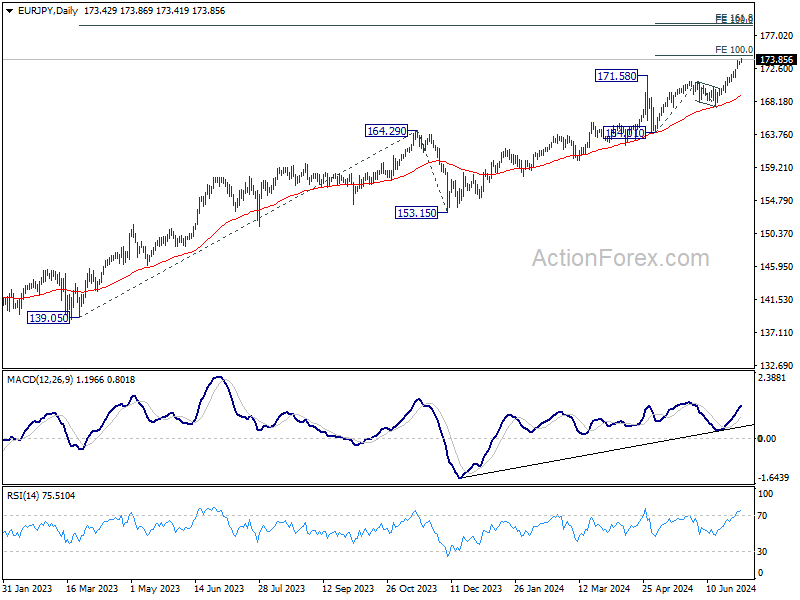Click the current price tag 173.856
Image resolution: width=800 pixels, height=600 pixels.
click(x=776, y=60)
